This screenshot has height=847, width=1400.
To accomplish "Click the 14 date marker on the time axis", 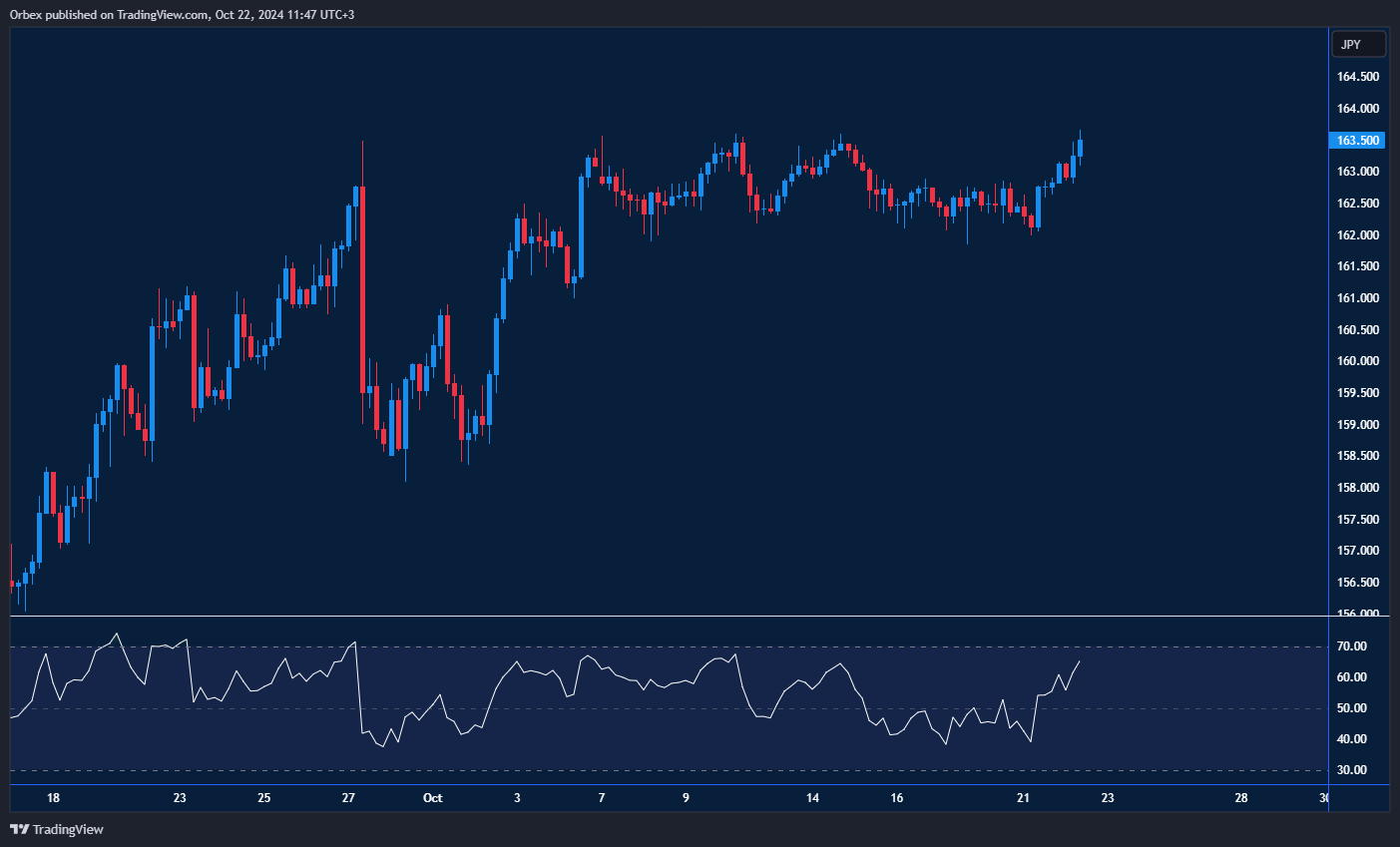I will coord(812,798).
